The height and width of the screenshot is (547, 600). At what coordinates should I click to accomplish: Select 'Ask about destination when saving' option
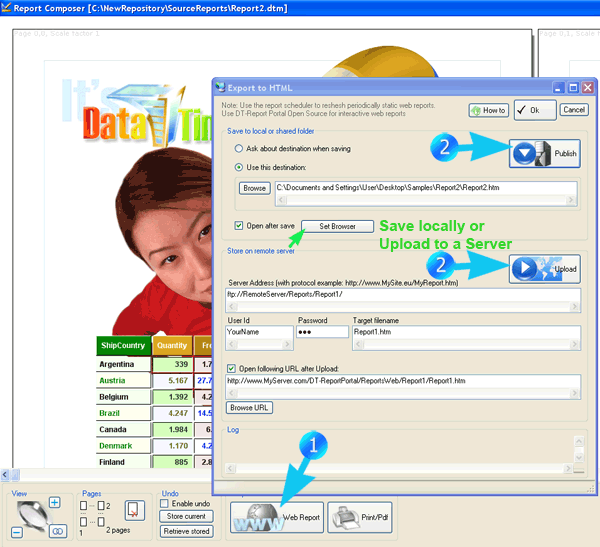click(x=239, y=149)
